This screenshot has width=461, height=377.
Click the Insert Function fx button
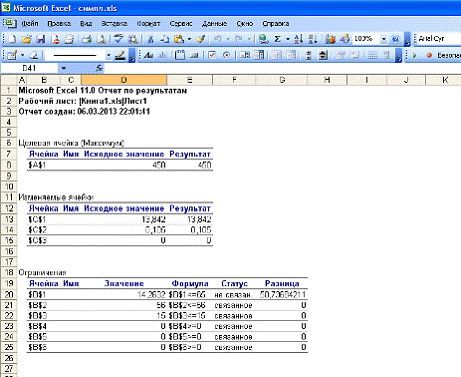[x=99, y=68]
